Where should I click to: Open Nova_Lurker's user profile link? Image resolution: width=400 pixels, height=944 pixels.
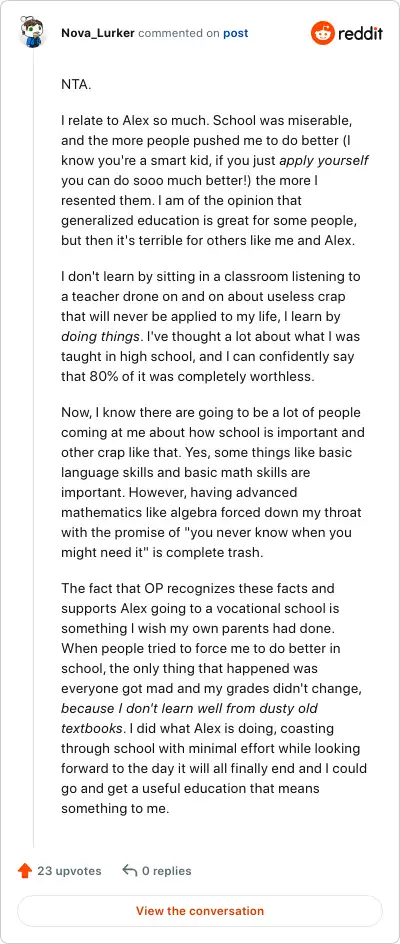tap(98, 33)
